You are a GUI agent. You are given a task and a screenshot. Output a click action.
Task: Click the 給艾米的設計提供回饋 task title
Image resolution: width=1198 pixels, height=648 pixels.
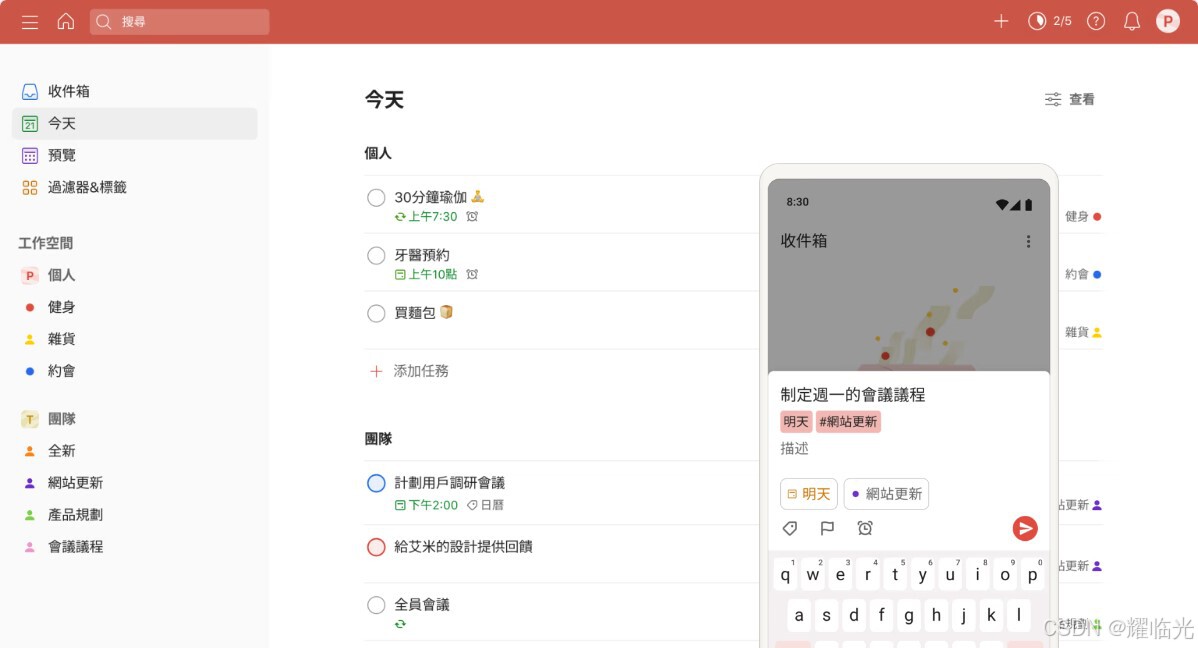pyautogui.click(x=463, y=546)
